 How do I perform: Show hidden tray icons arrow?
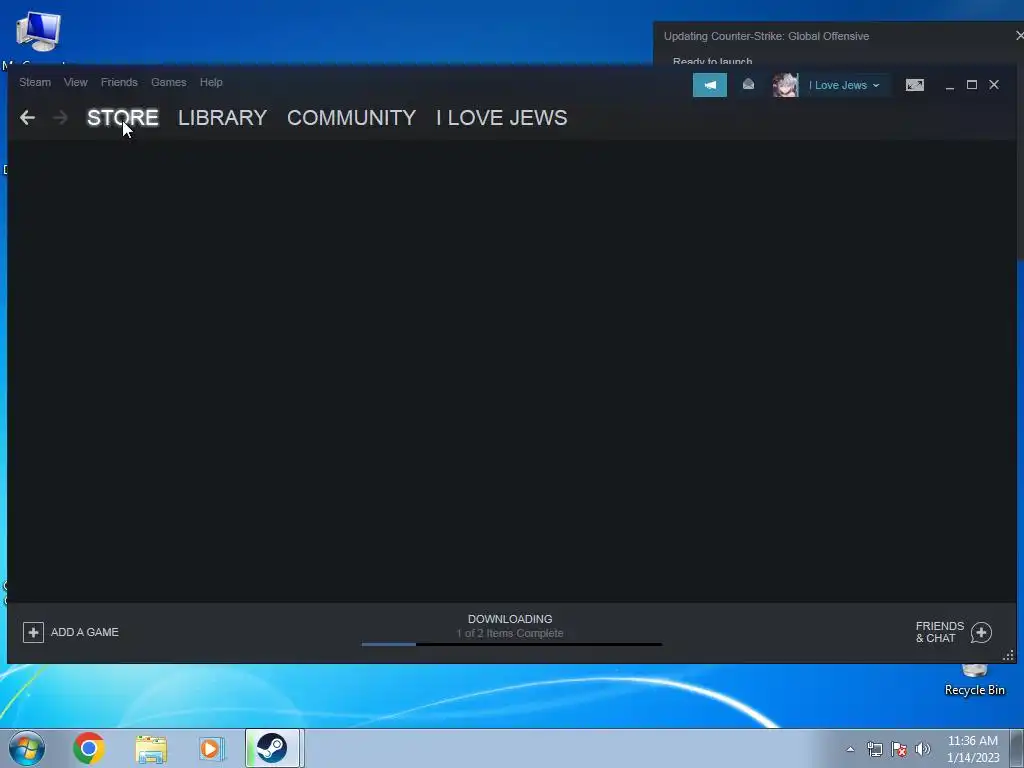coord(850,749)
